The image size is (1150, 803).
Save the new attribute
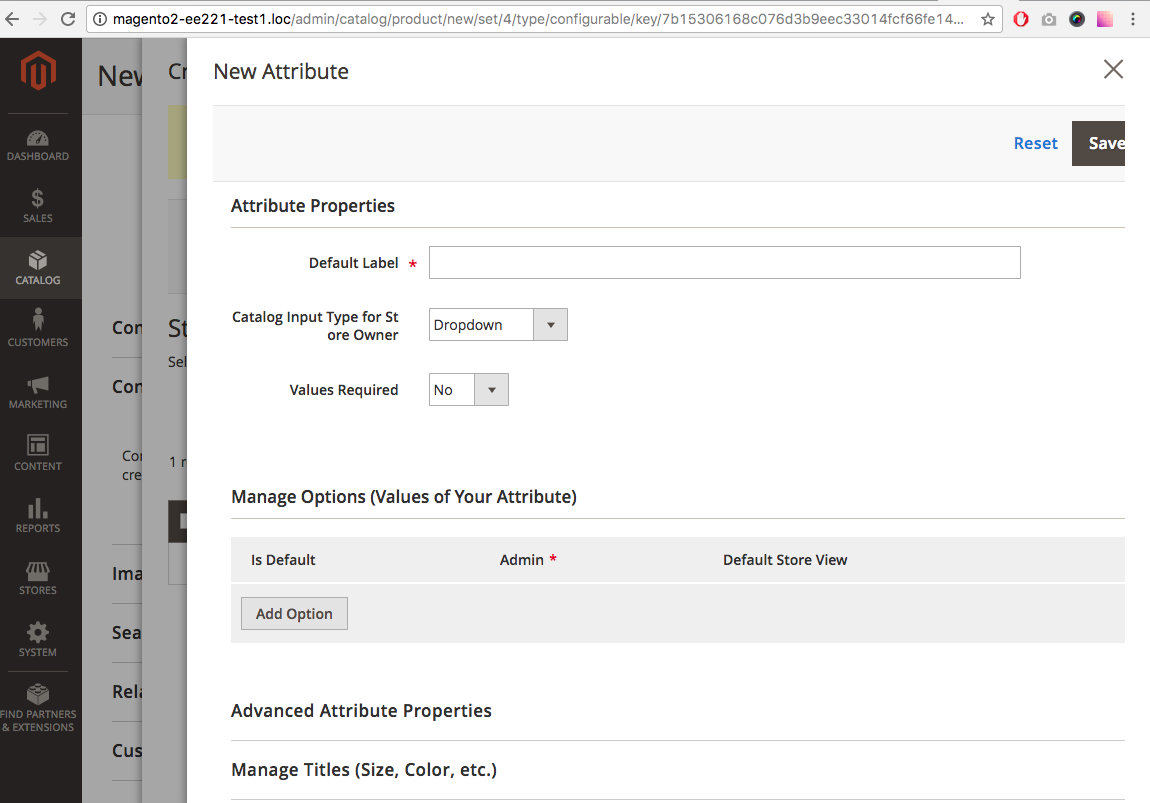tap(1099, 144)
